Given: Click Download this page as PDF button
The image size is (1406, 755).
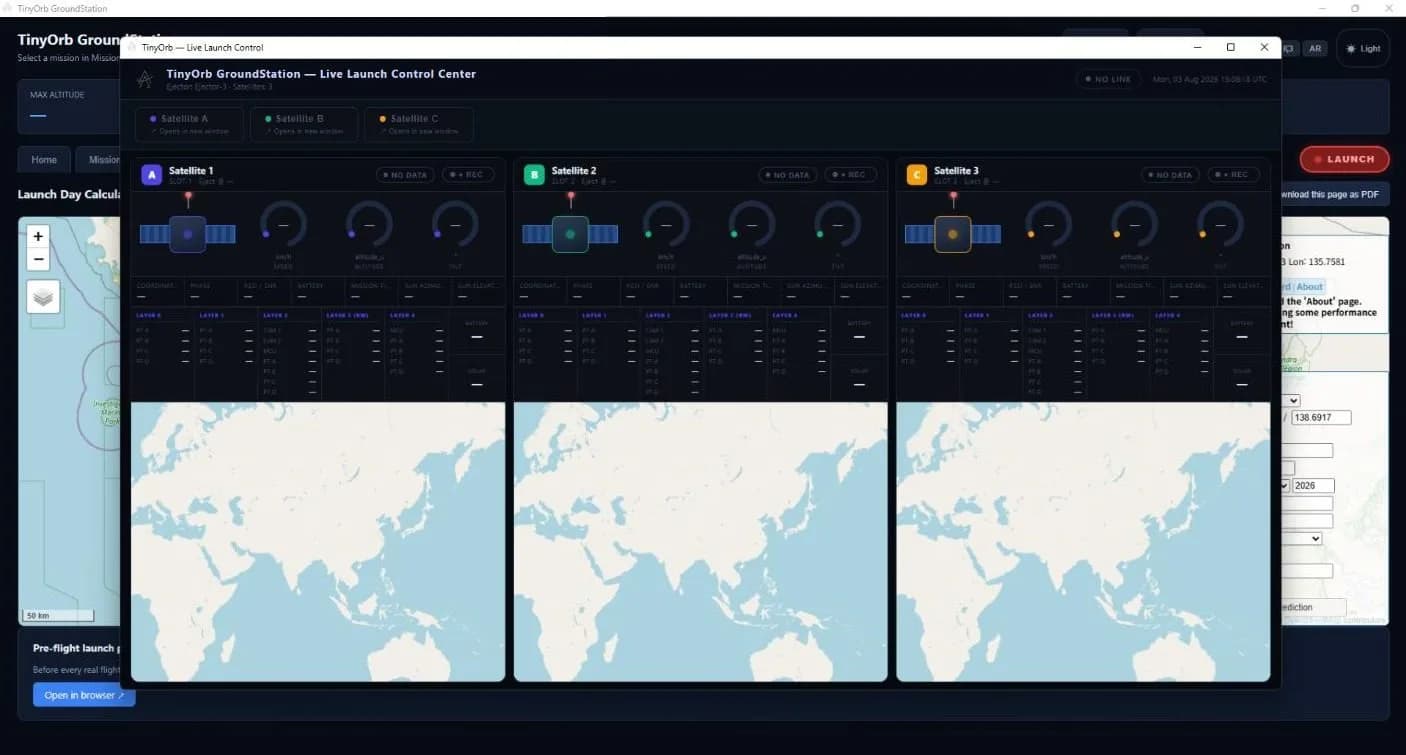Looking at the screenshot, I should (1334, 194).
